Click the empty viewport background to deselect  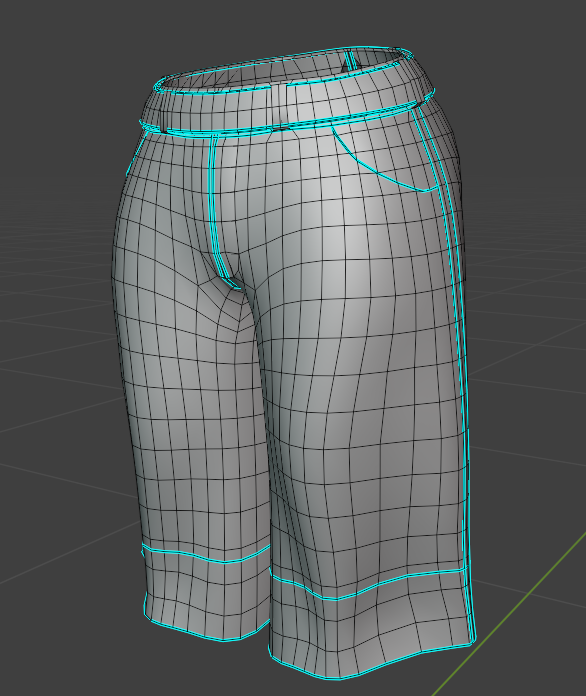[67, 133]
